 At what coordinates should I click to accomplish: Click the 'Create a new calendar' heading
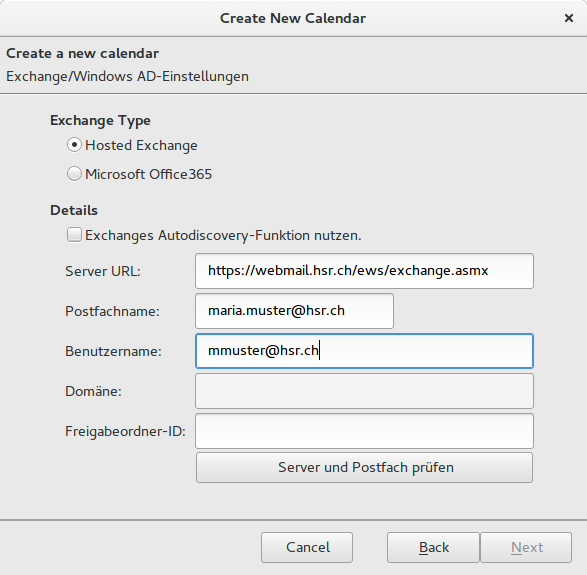tap(82, 53)
